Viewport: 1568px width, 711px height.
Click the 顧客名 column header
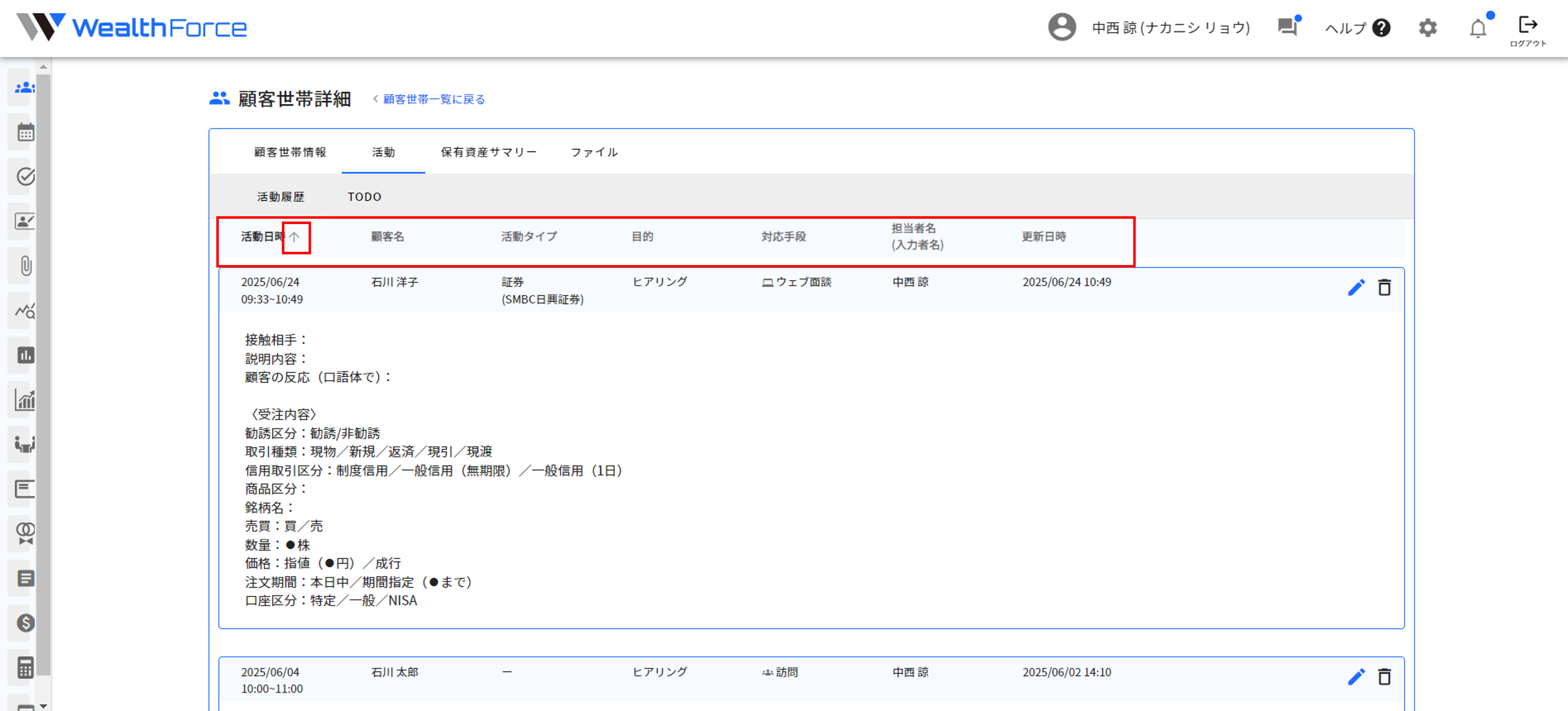pos(388,237)
